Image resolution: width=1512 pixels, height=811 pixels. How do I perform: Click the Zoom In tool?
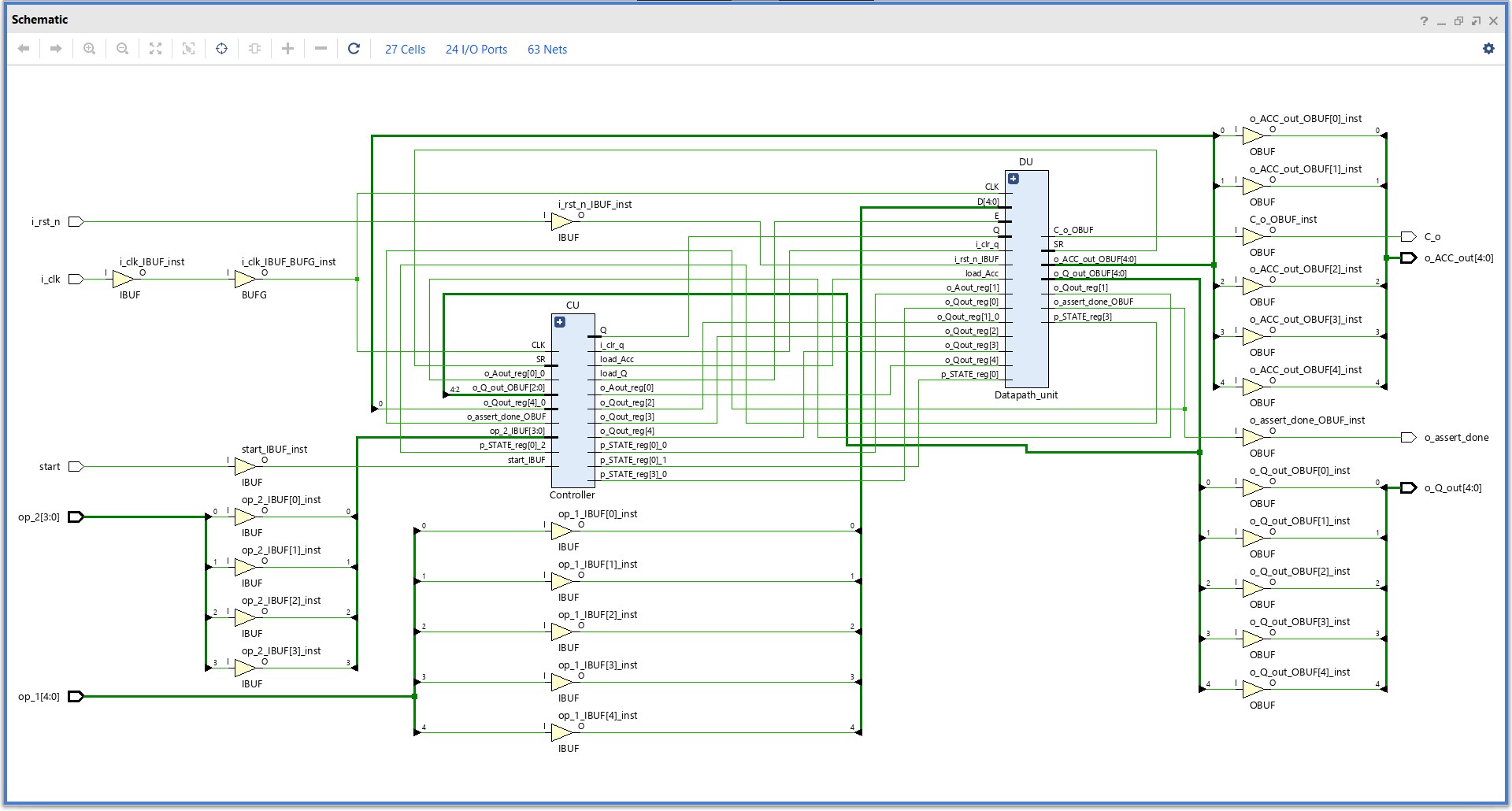tap(90, 48)
